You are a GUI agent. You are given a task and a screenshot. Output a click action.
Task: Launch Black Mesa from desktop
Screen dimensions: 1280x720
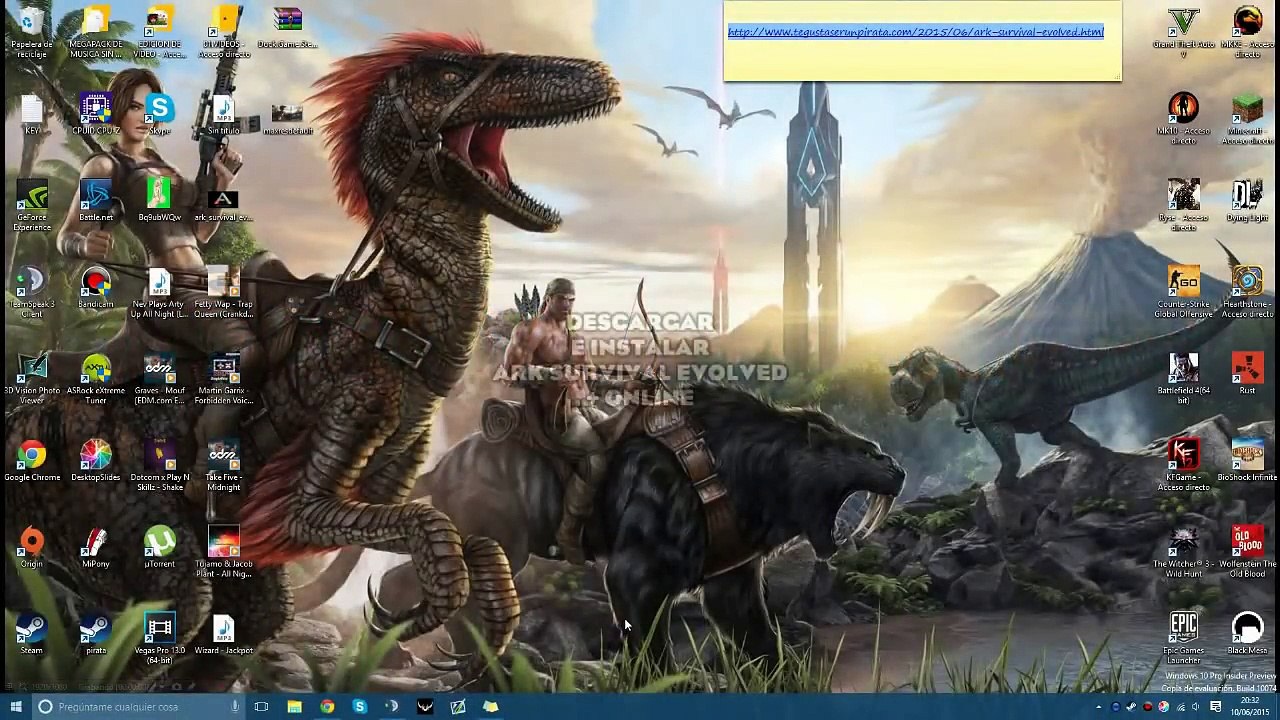pyautogui.click(x=1247, y=635)
